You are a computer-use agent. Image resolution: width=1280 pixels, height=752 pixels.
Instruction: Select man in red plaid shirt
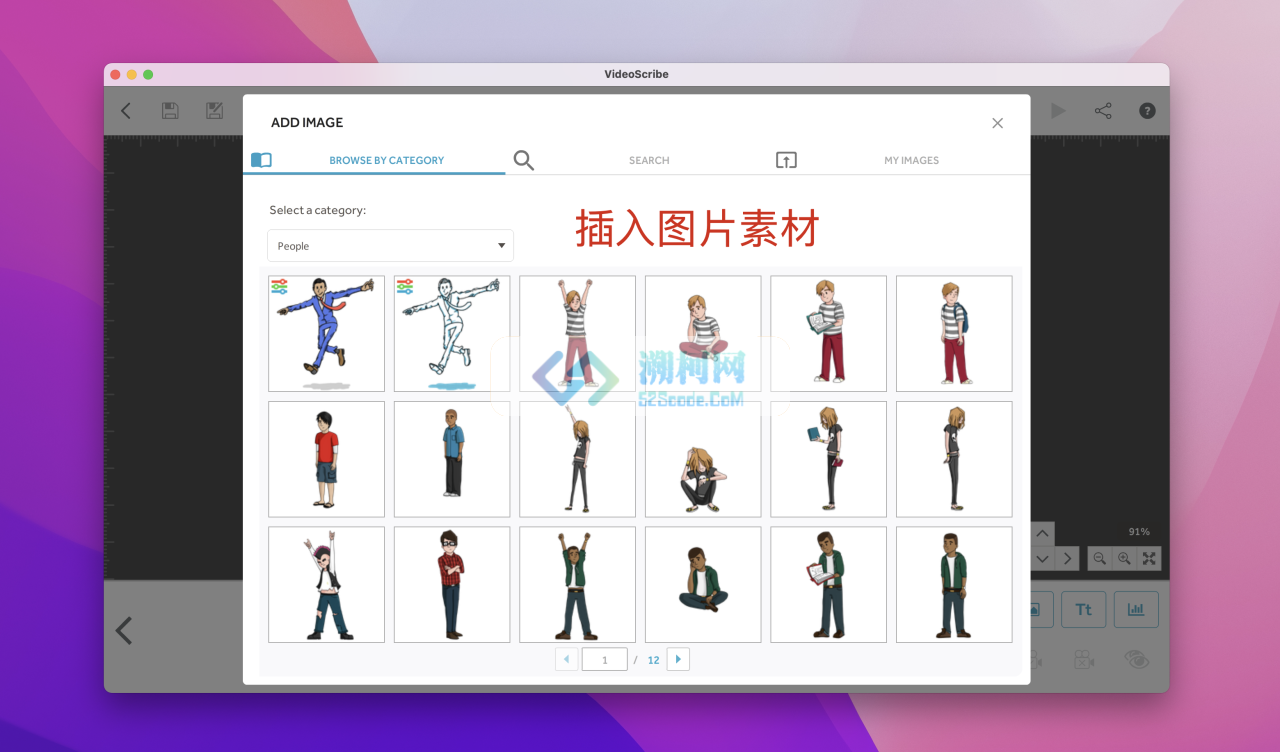pyautogui.click(x=452, y=584)
